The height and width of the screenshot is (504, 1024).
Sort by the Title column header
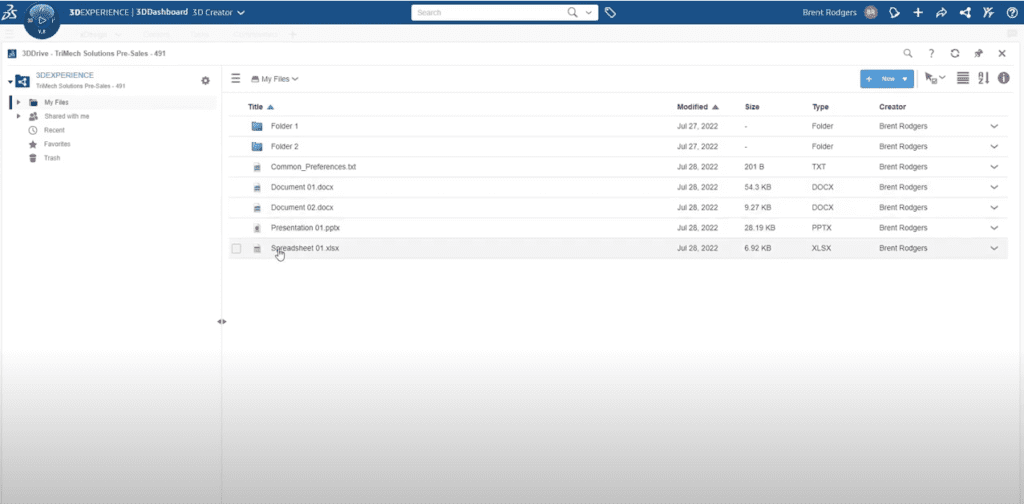click(255, 106)
